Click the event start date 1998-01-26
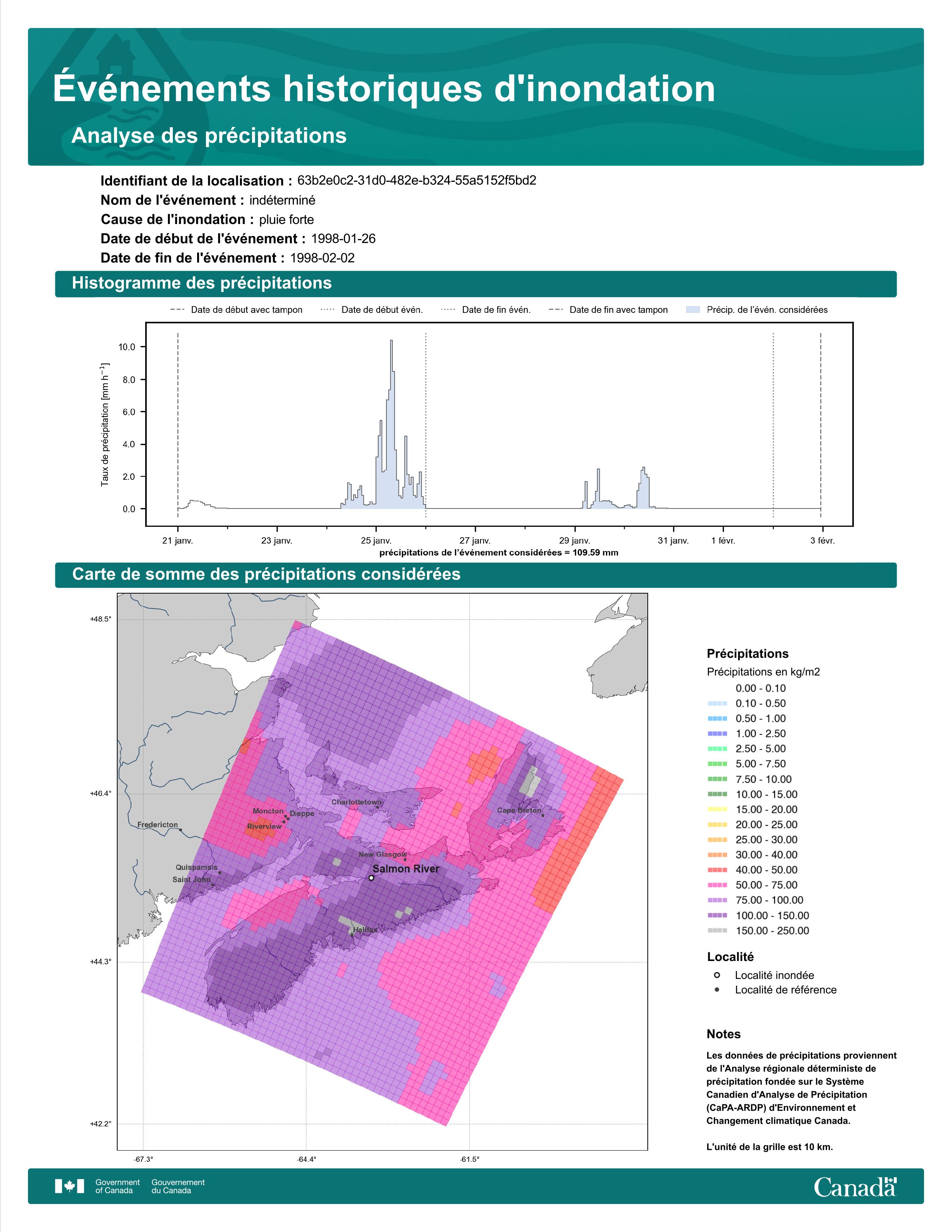This screenshot has width=952, height=1232. point(343,239)
